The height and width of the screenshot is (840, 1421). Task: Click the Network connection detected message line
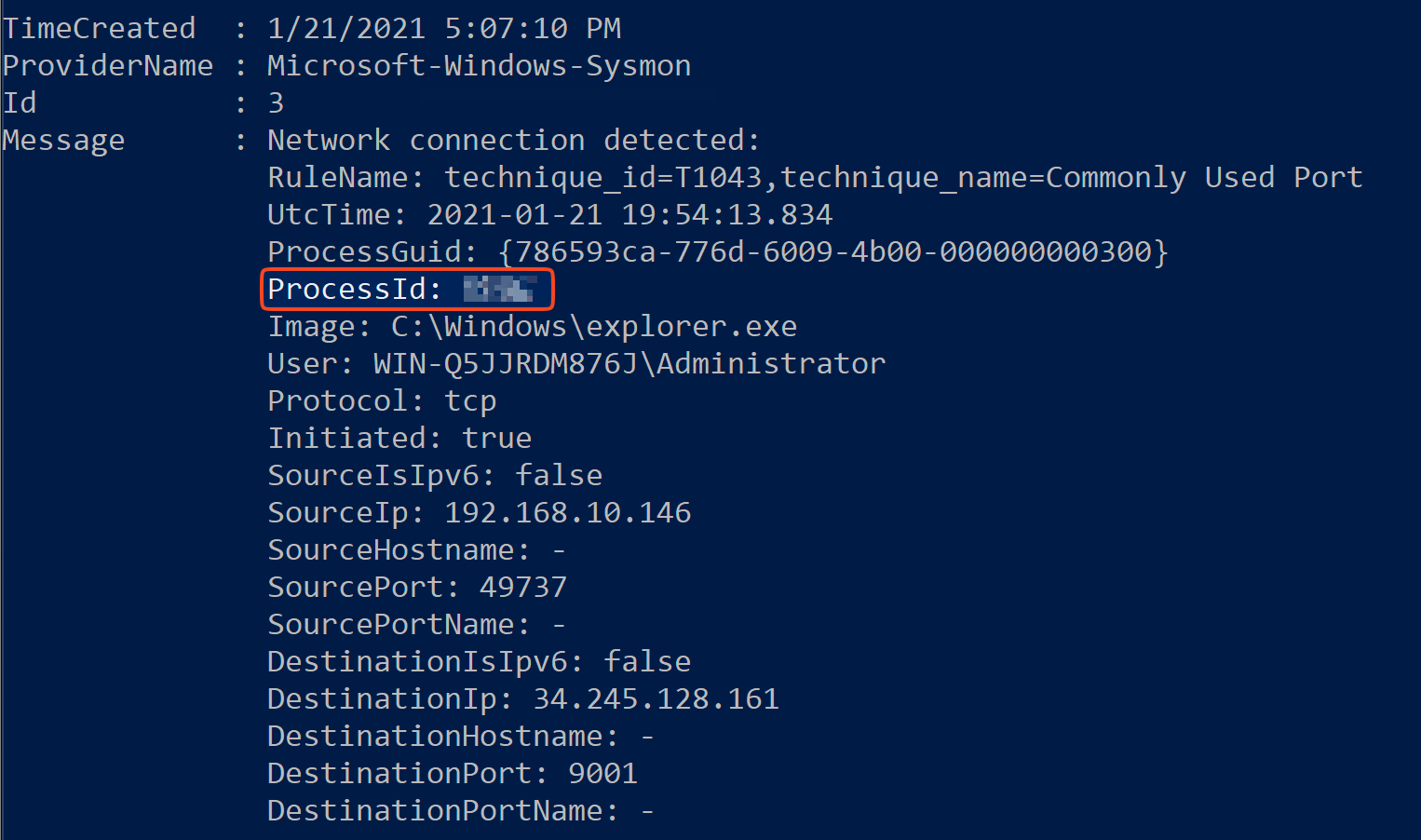click(x=514, y=141)
